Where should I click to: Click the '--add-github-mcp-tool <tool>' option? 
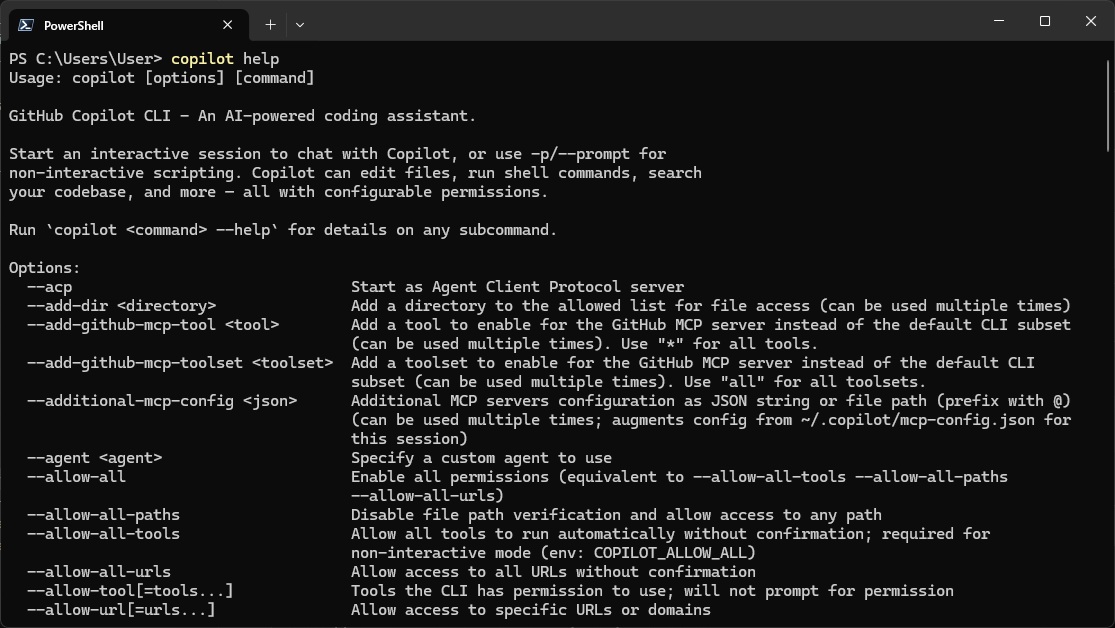(152, 325)
